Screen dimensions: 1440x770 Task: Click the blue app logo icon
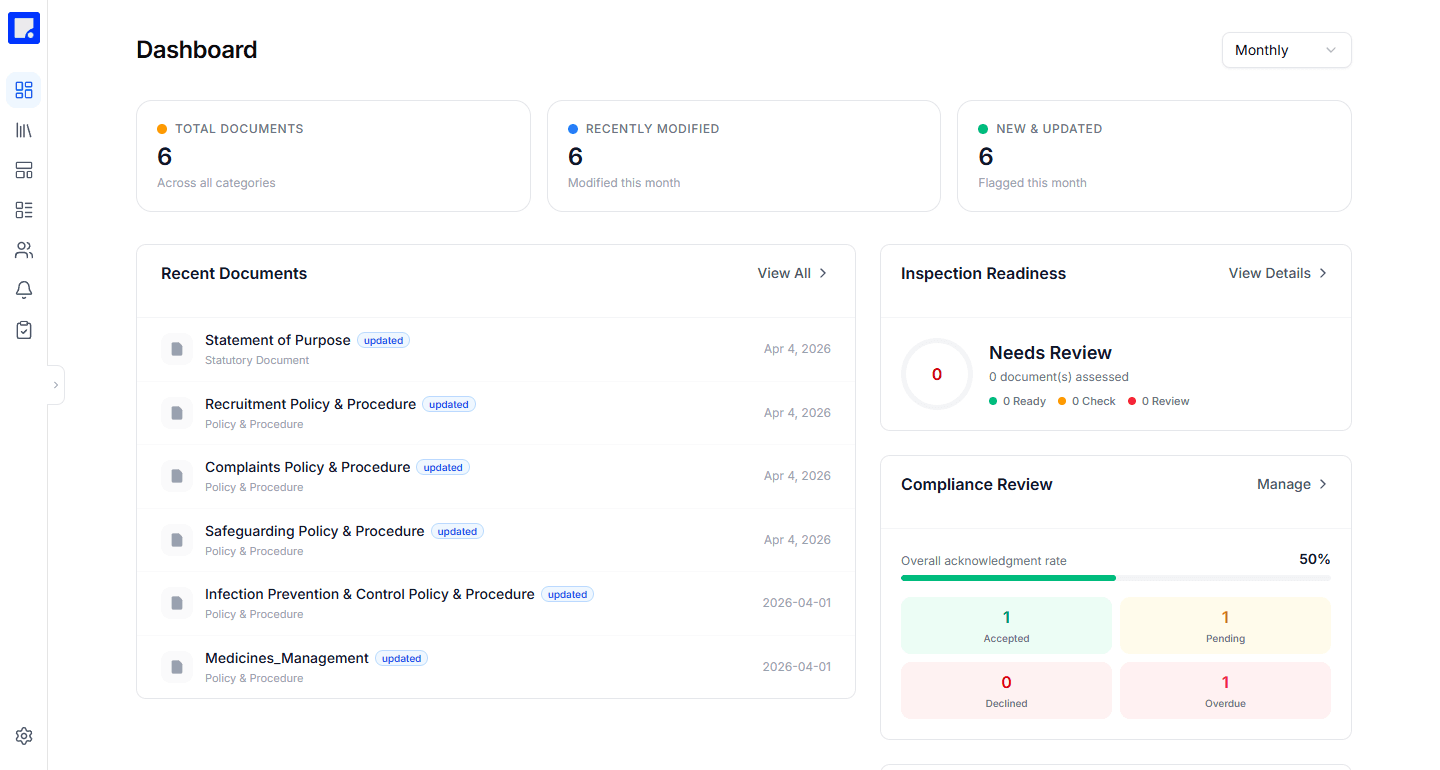(24, 28)
